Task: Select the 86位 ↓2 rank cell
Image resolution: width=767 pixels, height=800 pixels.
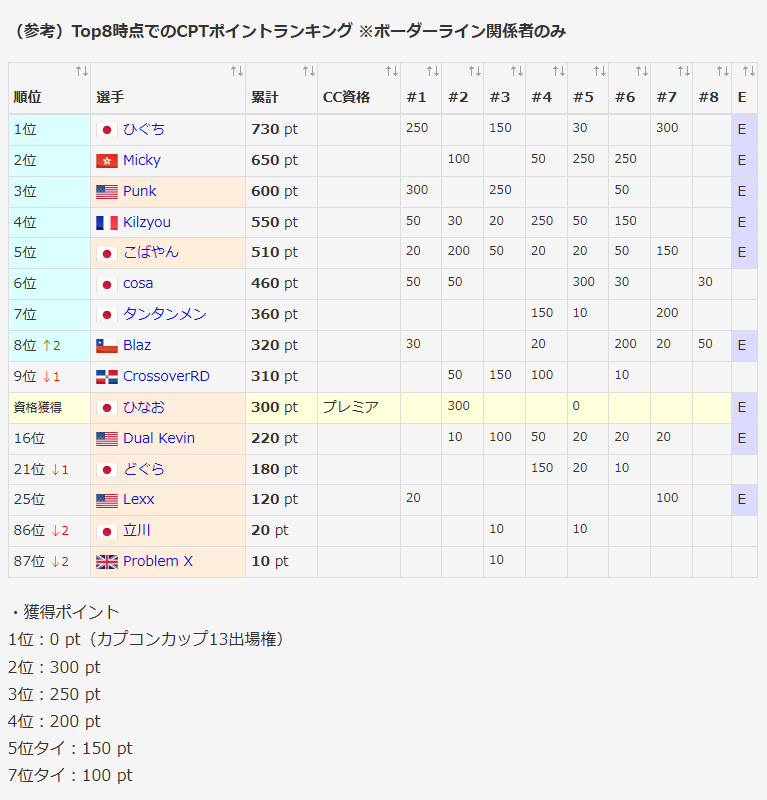Action: coord(50,531)
